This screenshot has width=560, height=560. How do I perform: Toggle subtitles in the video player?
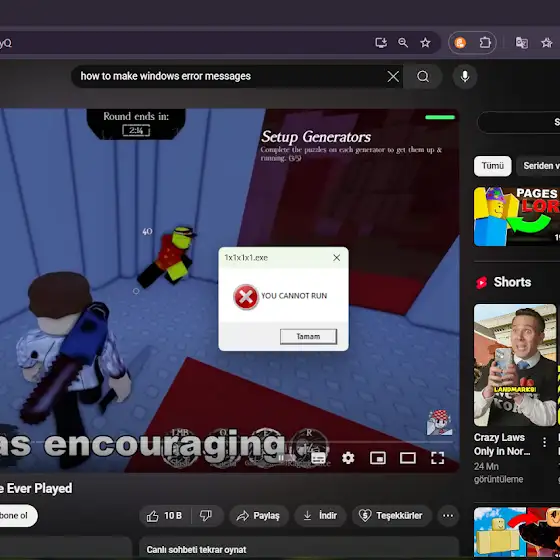coord(318,458)
